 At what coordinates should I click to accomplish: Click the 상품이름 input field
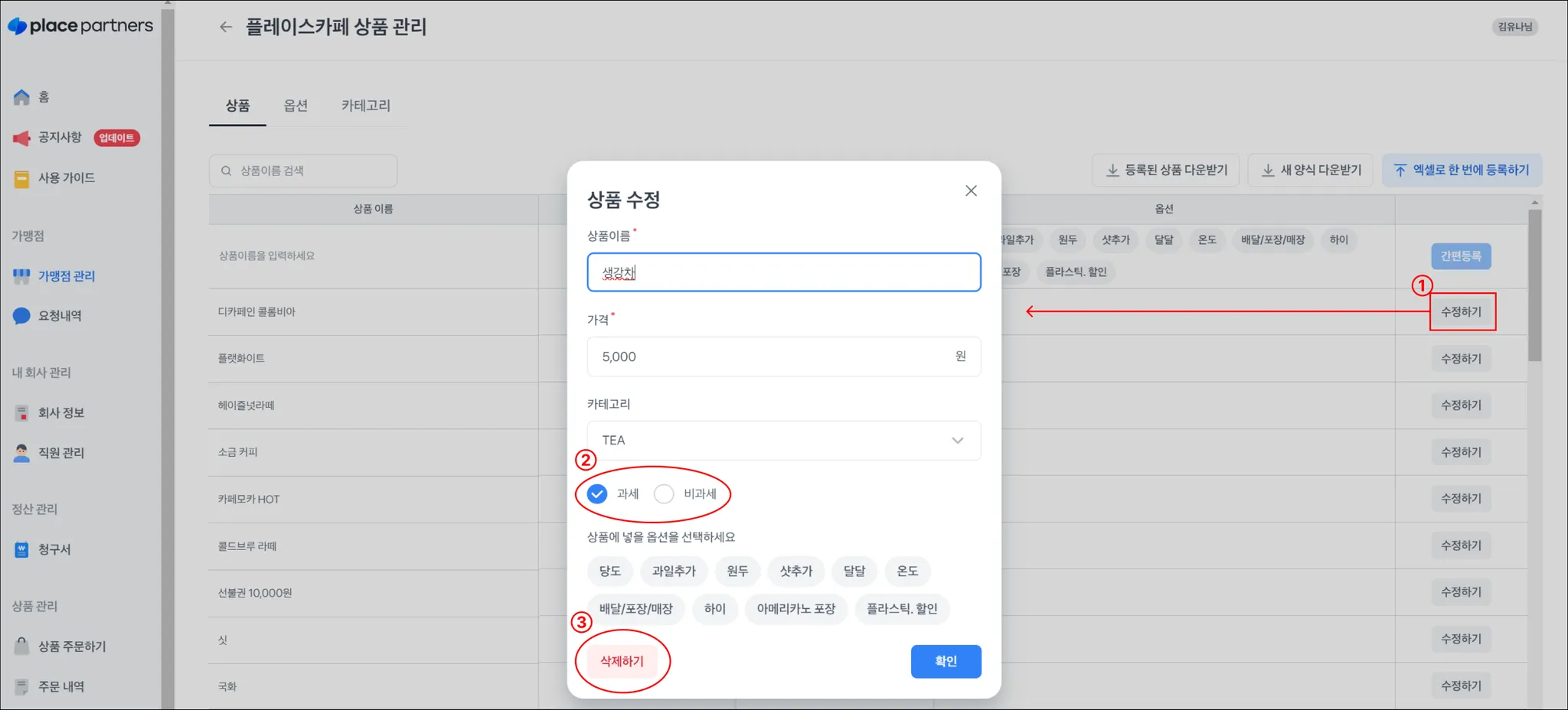point(784,272)
